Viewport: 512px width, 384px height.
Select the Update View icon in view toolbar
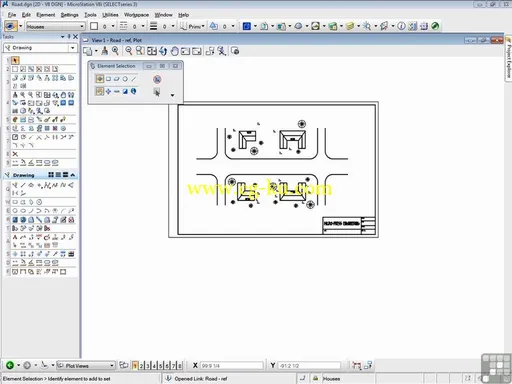pyautogui.click(x=105, y=51)
